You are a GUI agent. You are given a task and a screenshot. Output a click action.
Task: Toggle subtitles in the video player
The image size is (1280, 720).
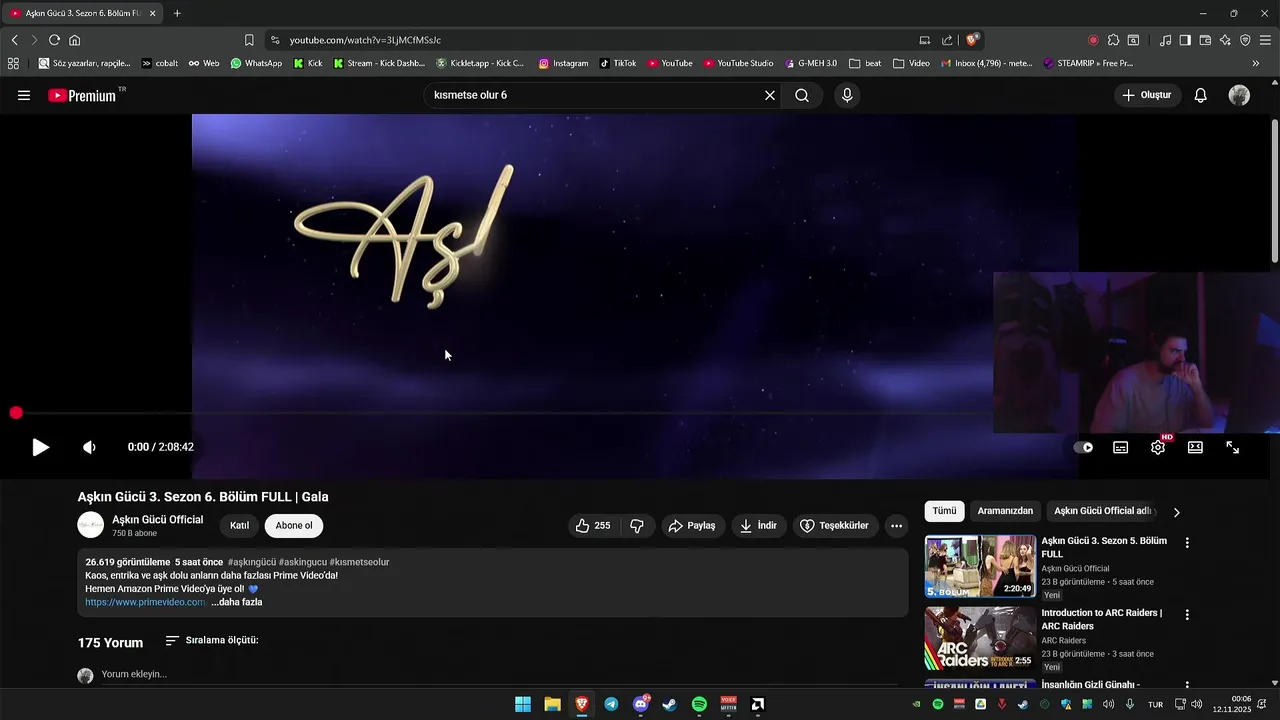click(x=1121, y=447)
